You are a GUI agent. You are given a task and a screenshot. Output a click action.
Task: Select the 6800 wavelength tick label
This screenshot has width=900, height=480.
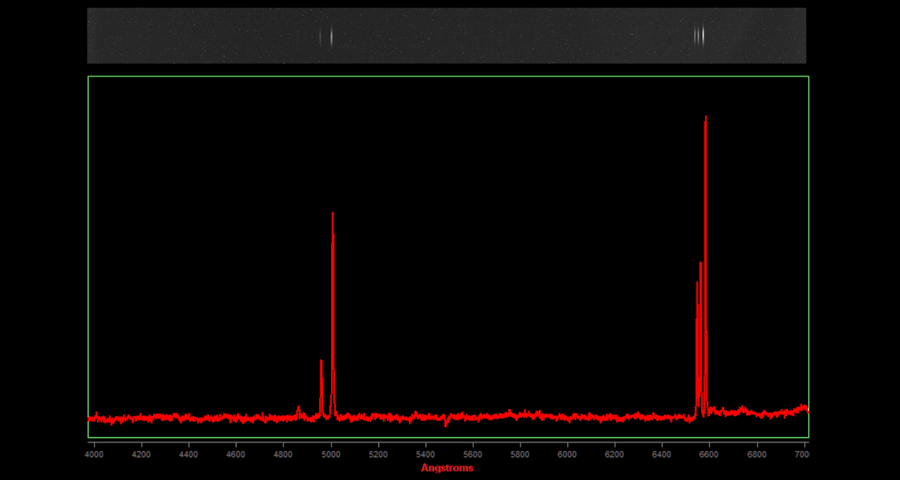pyautogui.click(x=757, y=453)
